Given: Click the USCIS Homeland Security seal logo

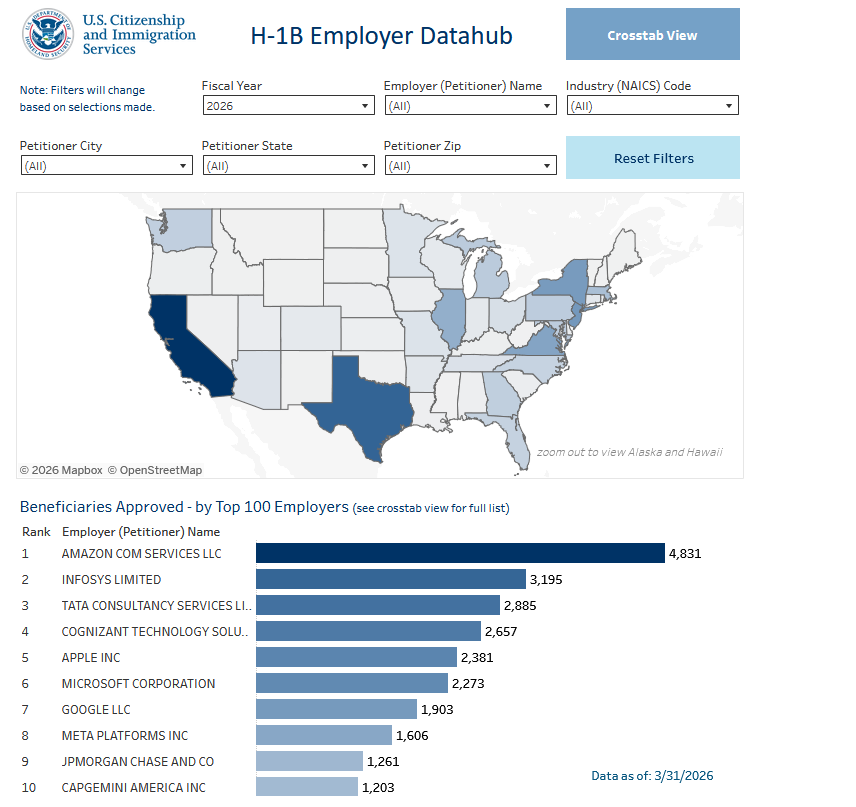Looking at the screenshot, I should point(47,34).
